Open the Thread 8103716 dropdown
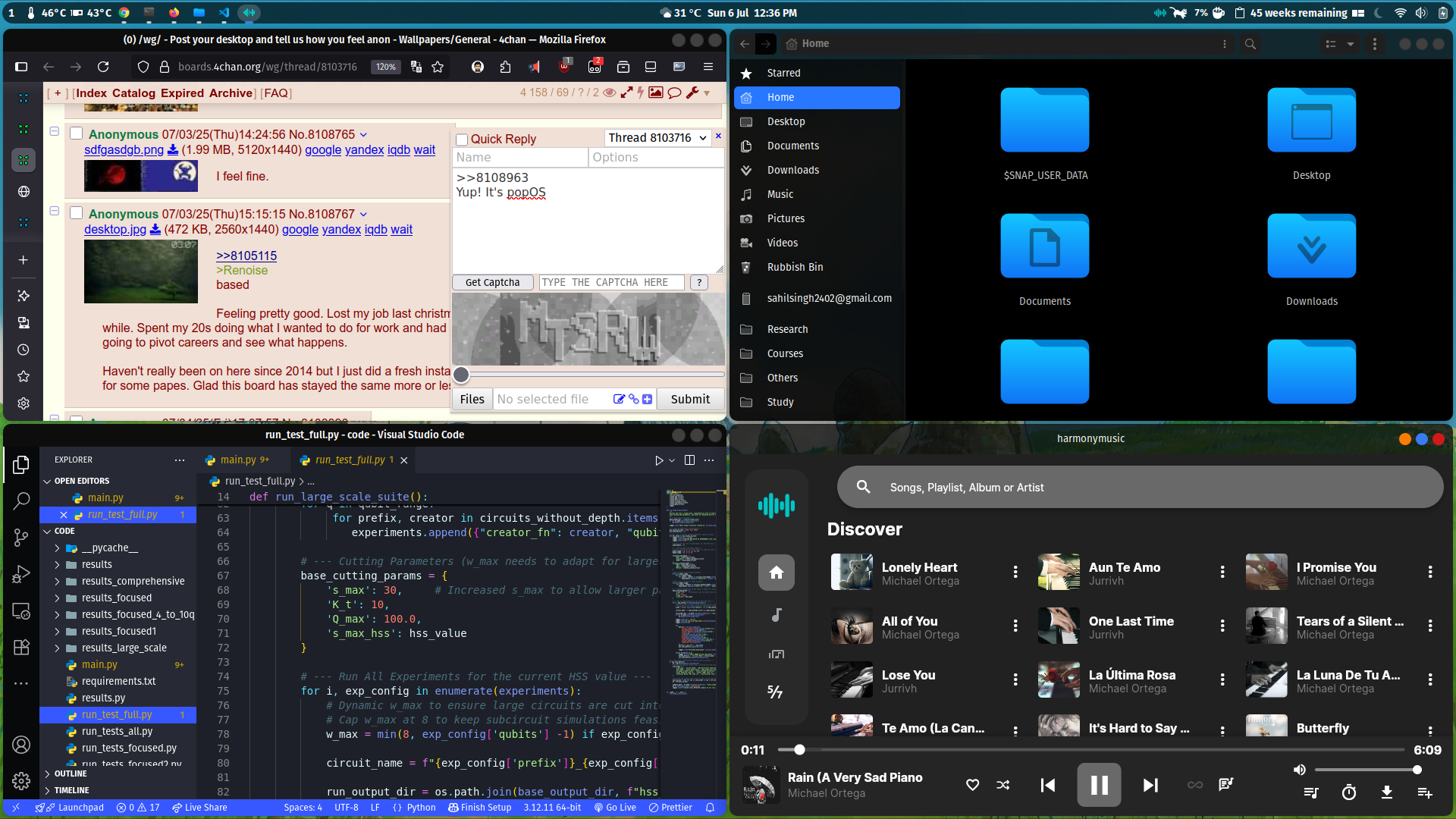The height and width of the screenshot is (819, 1456). [657, 137]
